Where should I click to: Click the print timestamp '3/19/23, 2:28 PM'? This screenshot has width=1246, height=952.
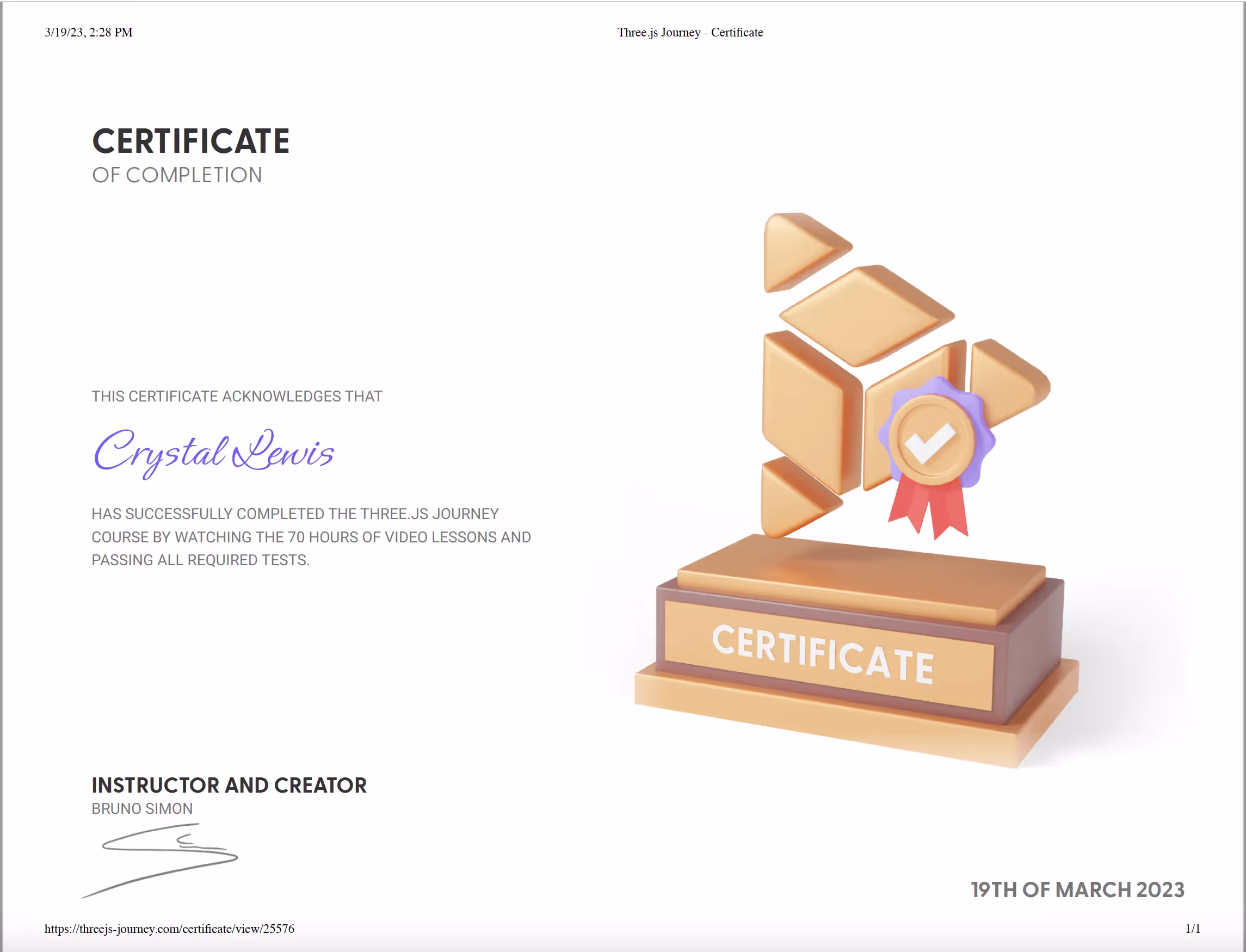pyautogui.click(x=88, y=32)
